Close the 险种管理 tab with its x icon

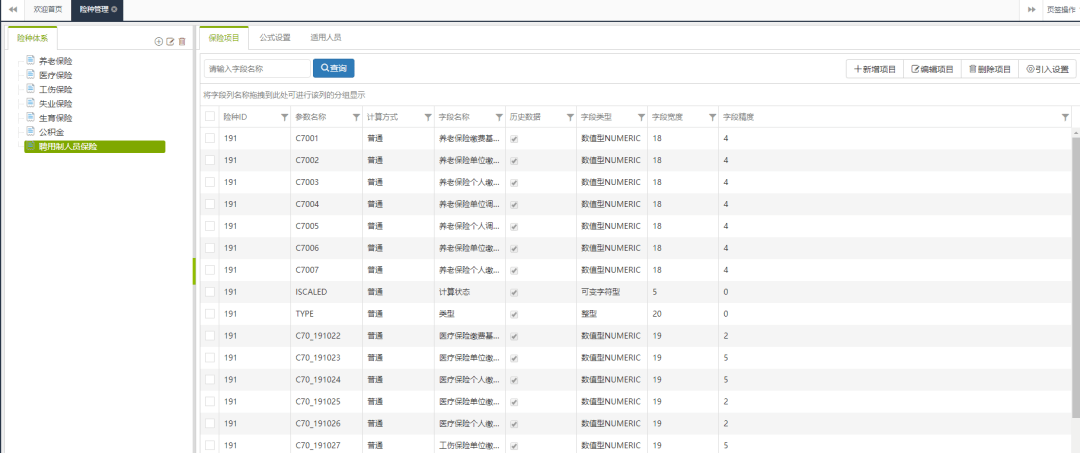point(114,9)
